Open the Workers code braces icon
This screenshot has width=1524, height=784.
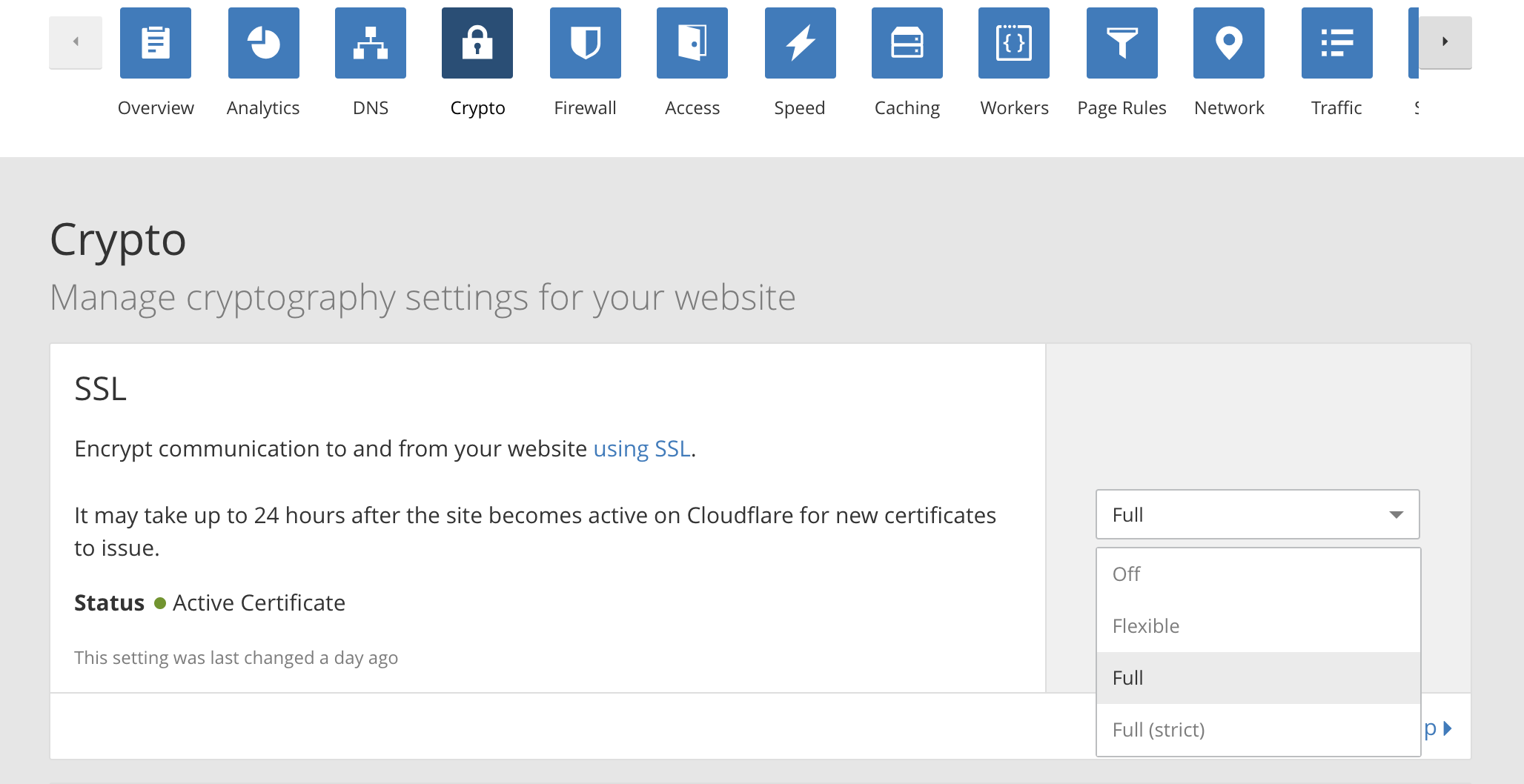[1014, 43]
